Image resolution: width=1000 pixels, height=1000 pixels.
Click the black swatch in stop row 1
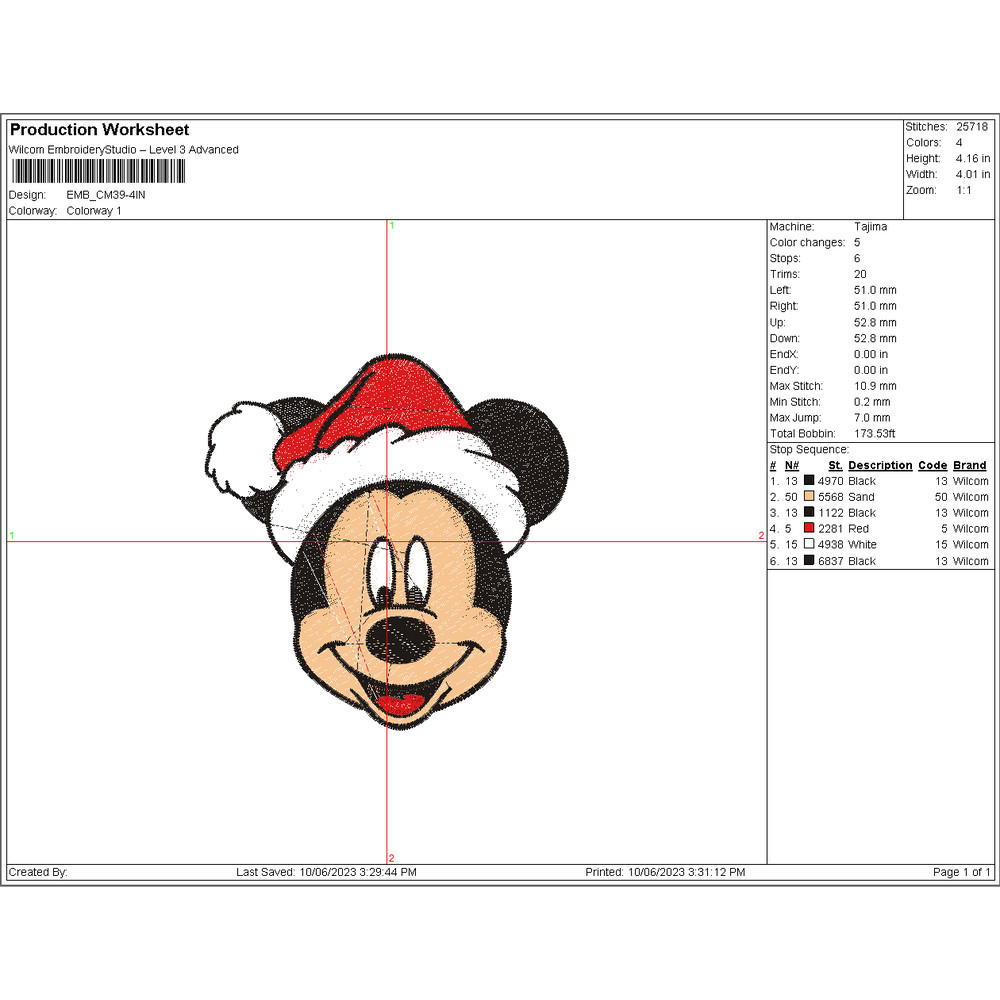coord(809,481)
